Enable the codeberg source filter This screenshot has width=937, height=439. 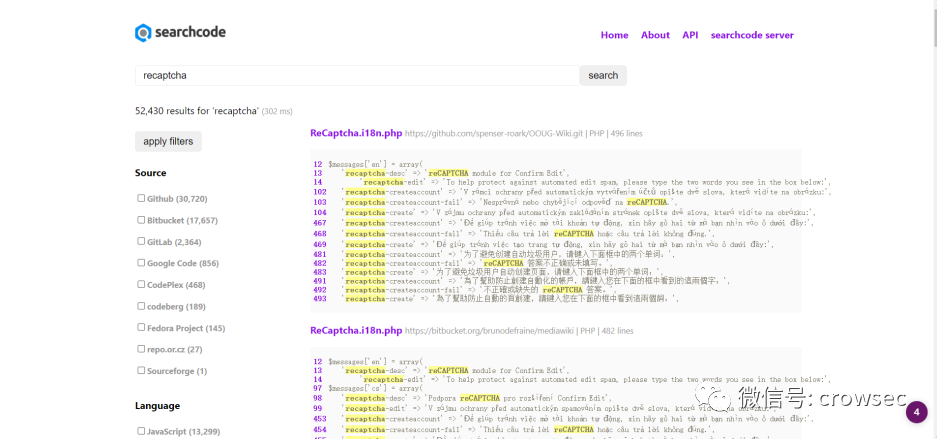point(142,306)
